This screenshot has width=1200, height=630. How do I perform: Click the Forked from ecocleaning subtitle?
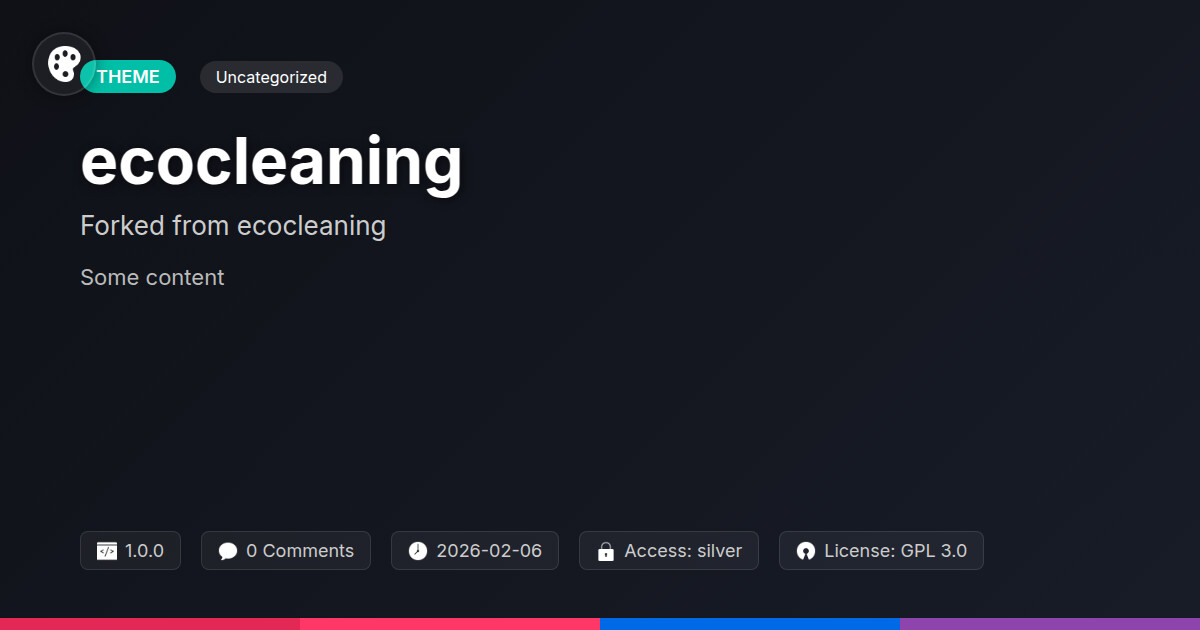[x=233, y=226]
